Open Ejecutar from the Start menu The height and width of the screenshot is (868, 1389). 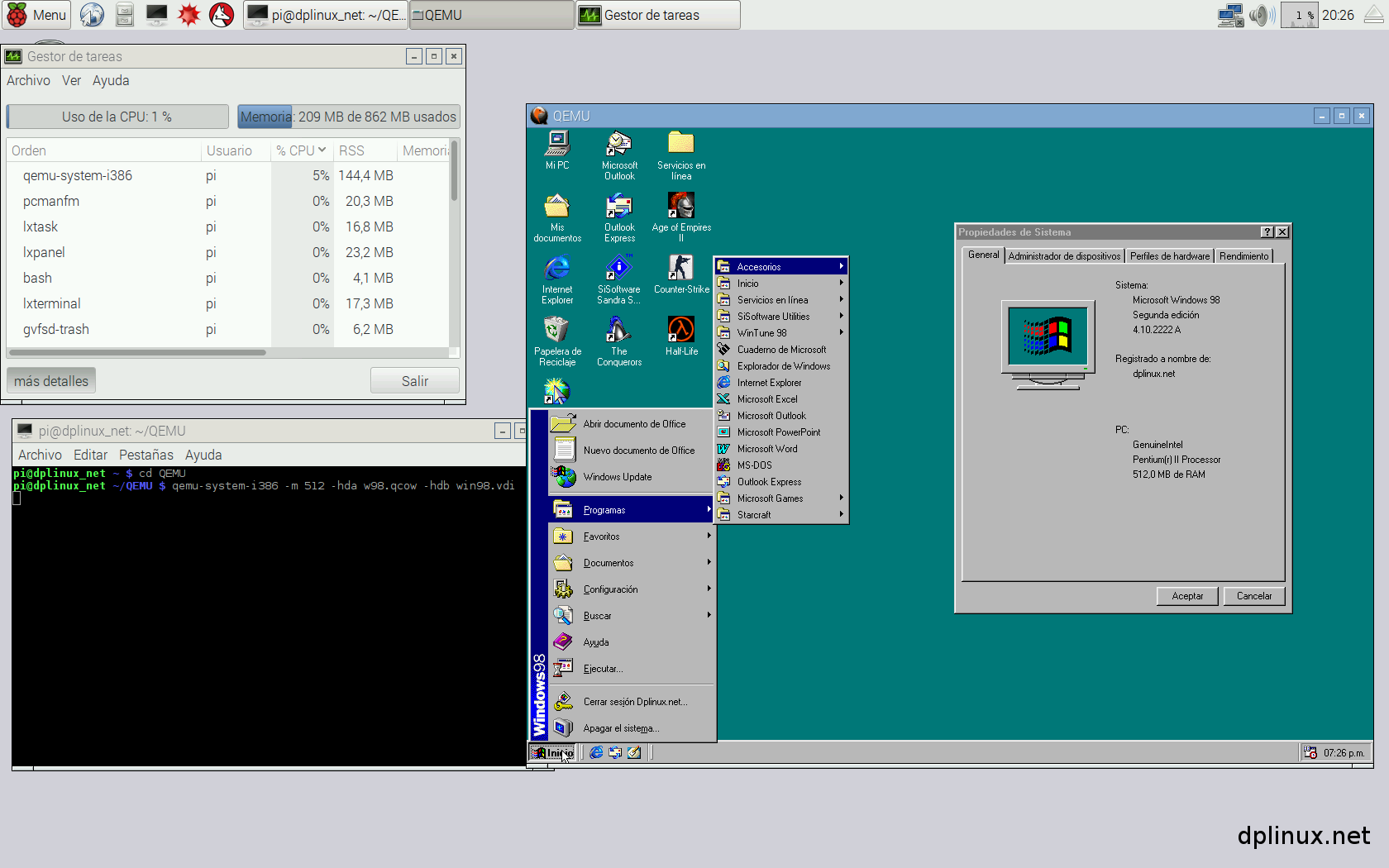(632, 669)
